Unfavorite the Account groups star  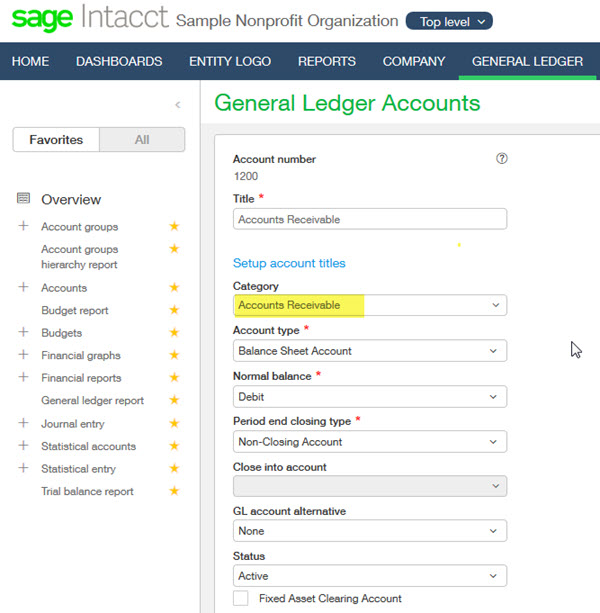coord(174,227)
